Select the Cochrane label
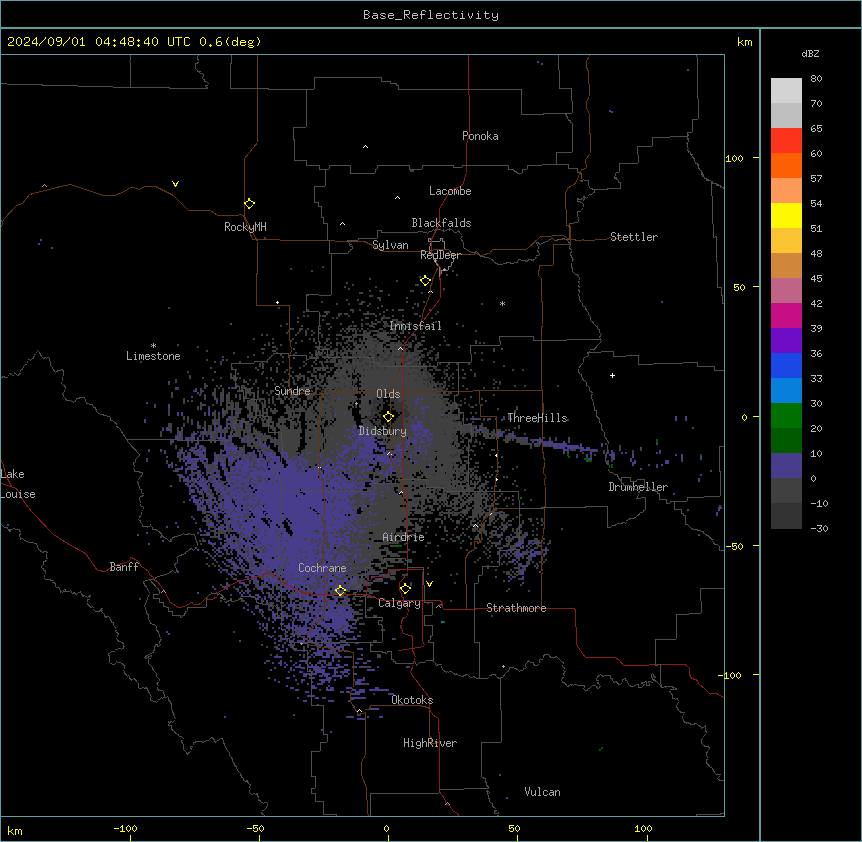862x842 pixels. pyautogui.click(x=322, y=568)
